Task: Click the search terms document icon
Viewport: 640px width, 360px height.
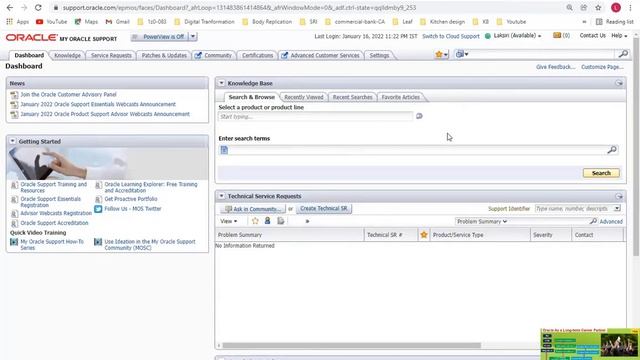Action: [224, 150]
